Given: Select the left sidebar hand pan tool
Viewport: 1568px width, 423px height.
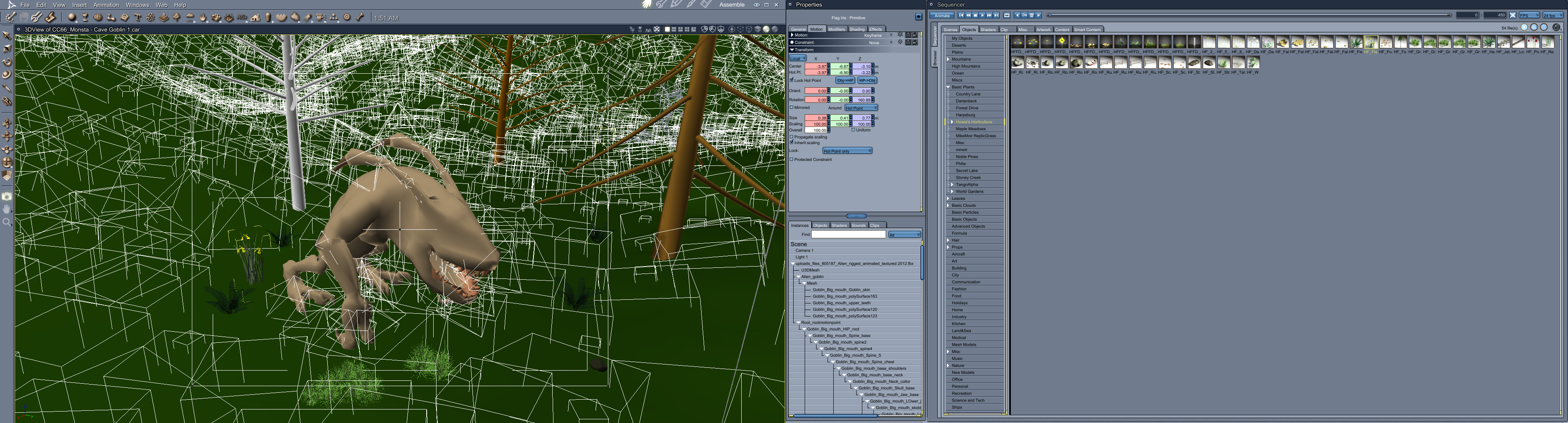Looking at the screenshot, I should pos(7,209).
